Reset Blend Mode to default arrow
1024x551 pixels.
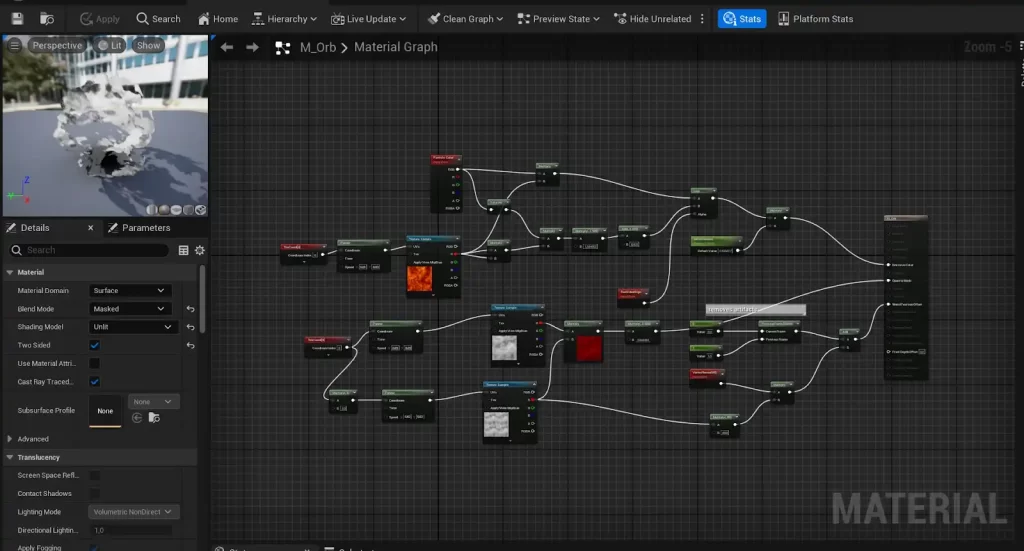click(190, 309)
